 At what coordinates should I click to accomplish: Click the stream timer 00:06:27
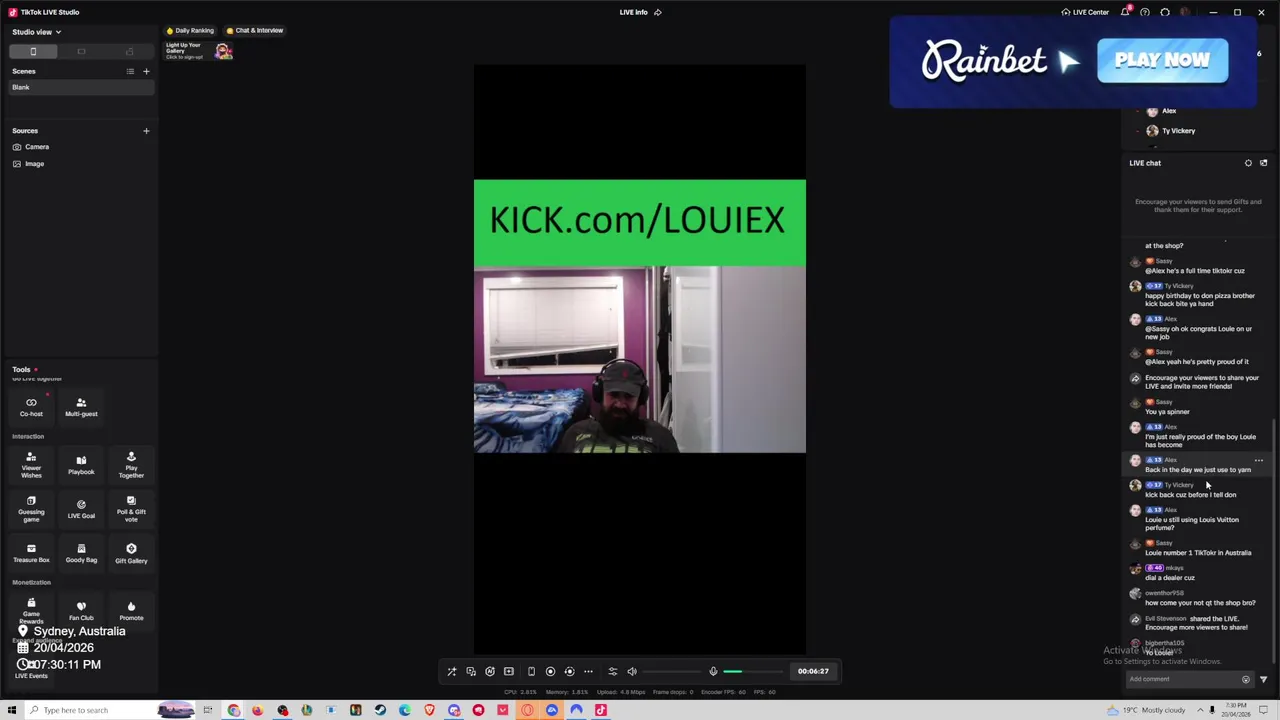pos(813,671)
